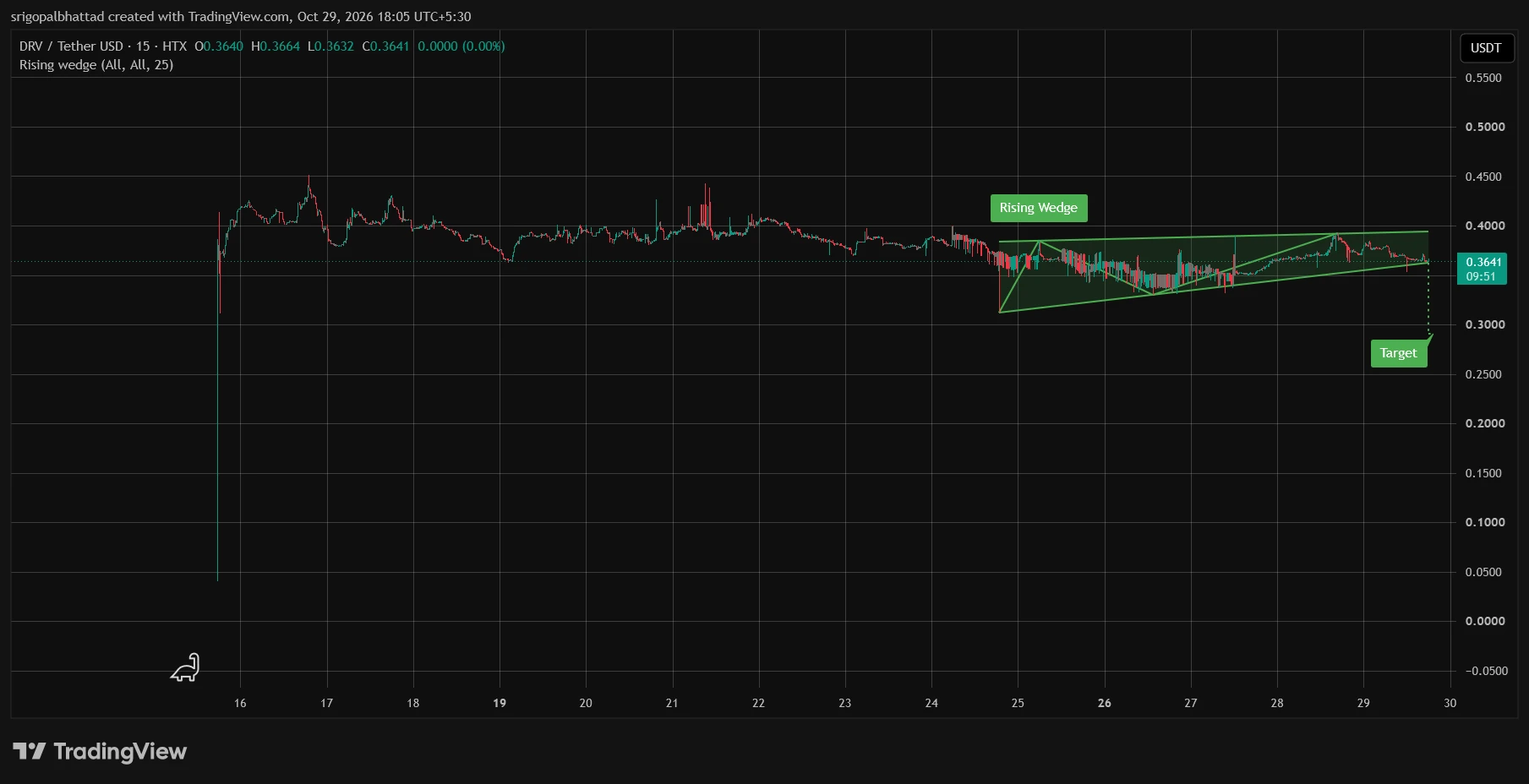Click date 30 on the time axis
The width and height of the screenshot is (1529, 784).
tap(1450, 703)
